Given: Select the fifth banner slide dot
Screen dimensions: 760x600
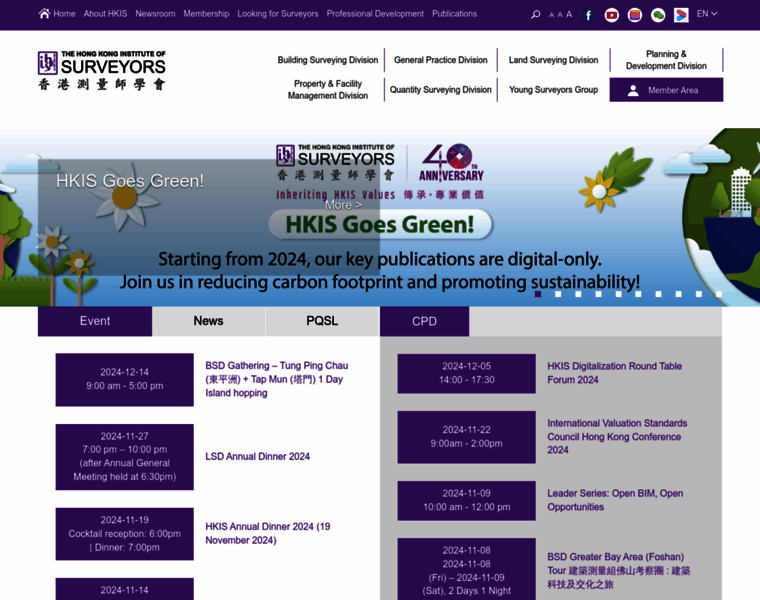Looking at the screenshot, I should 618,294.
